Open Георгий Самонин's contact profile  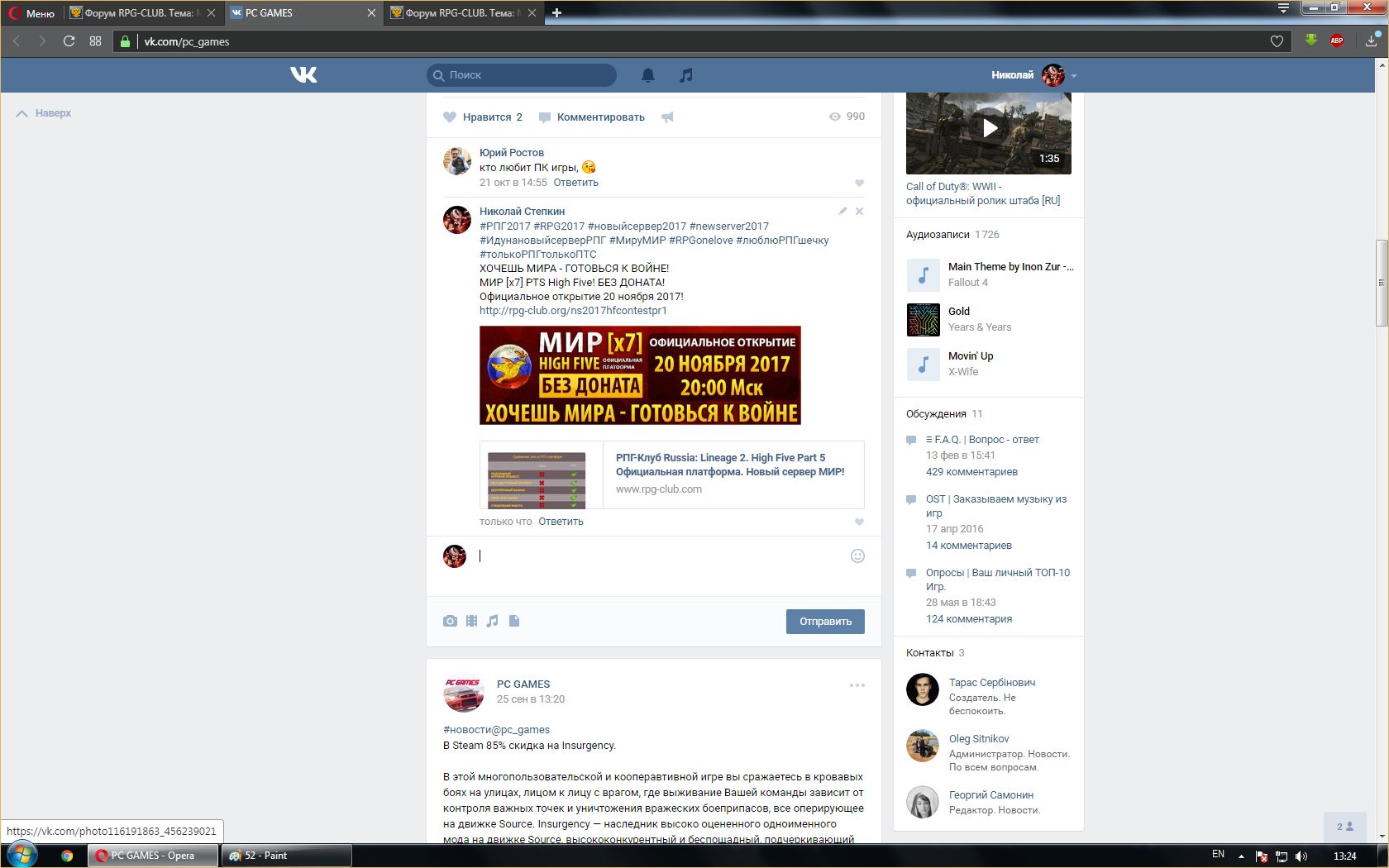(x=991, y=795)
